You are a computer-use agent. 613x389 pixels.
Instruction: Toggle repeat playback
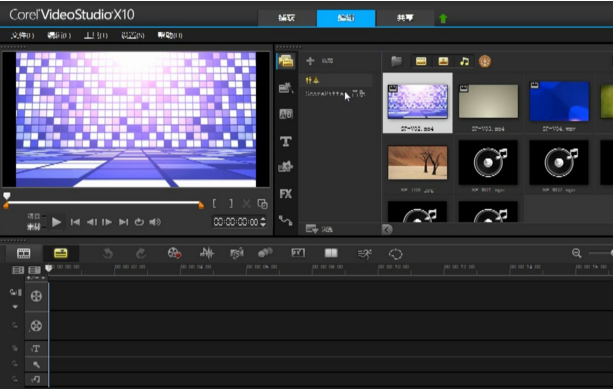[139, 222]
